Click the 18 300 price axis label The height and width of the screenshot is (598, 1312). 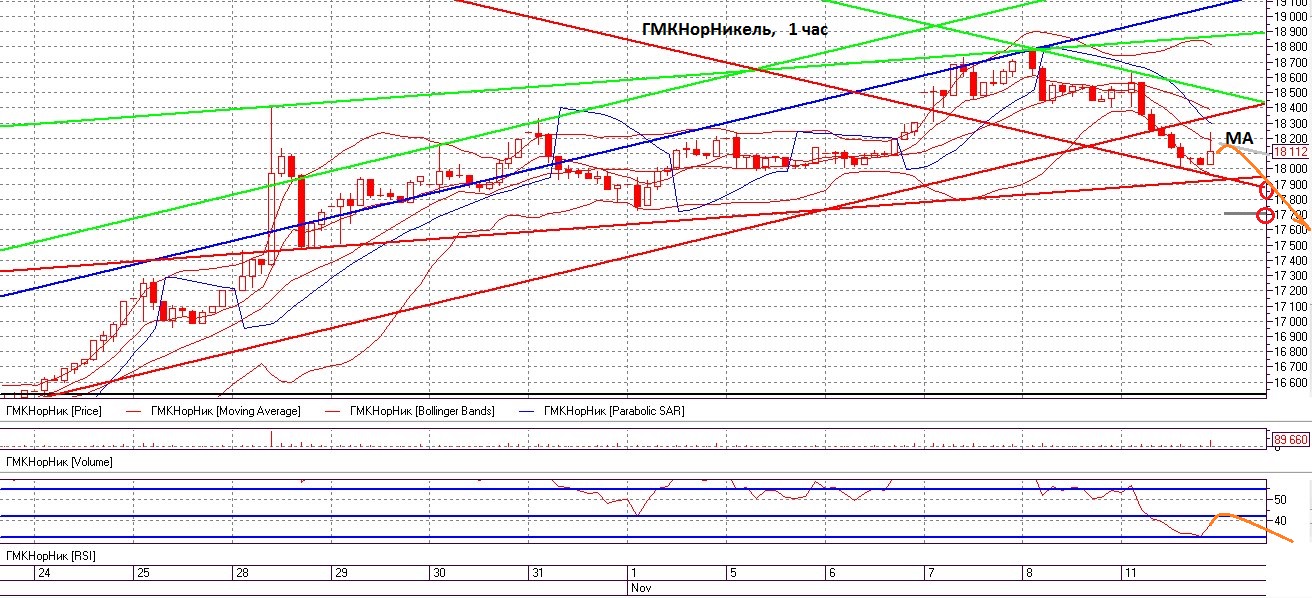1291,123
